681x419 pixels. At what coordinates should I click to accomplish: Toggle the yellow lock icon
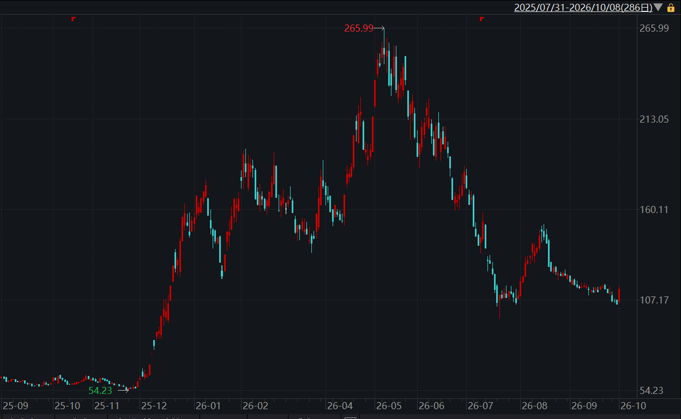(671, 7)
